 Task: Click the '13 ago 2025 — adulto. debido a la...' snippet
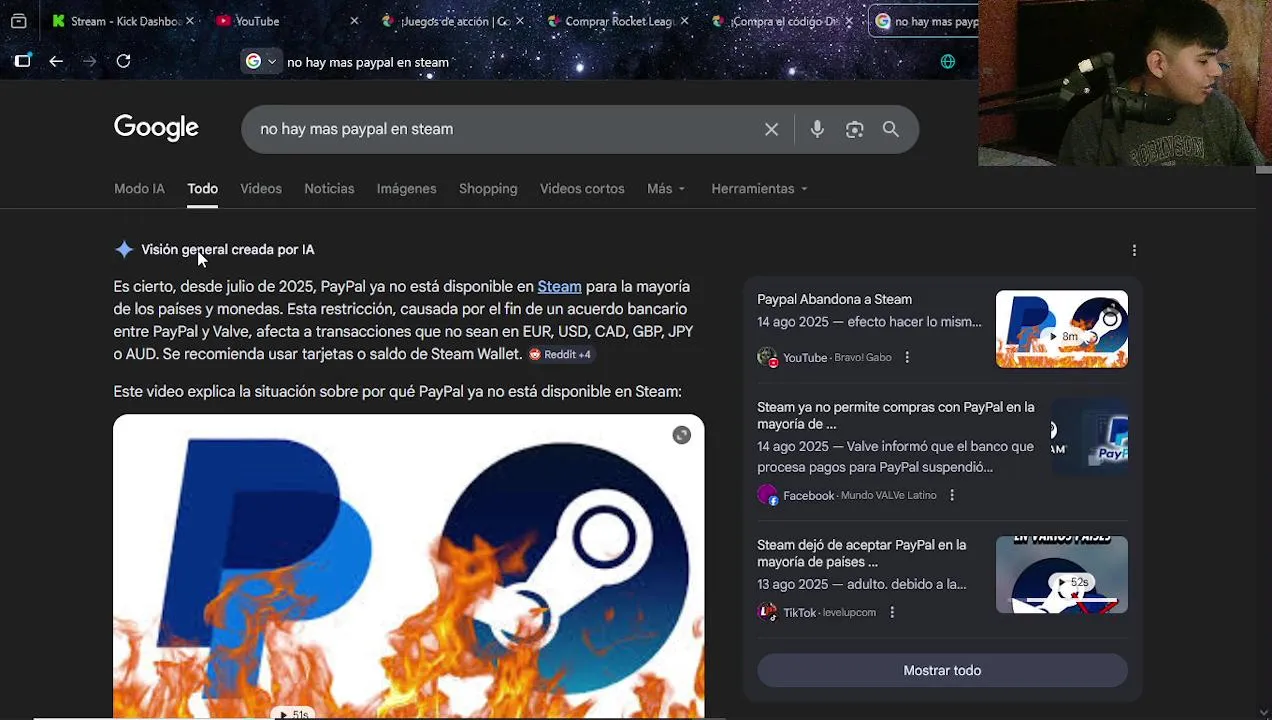[862, 584]
